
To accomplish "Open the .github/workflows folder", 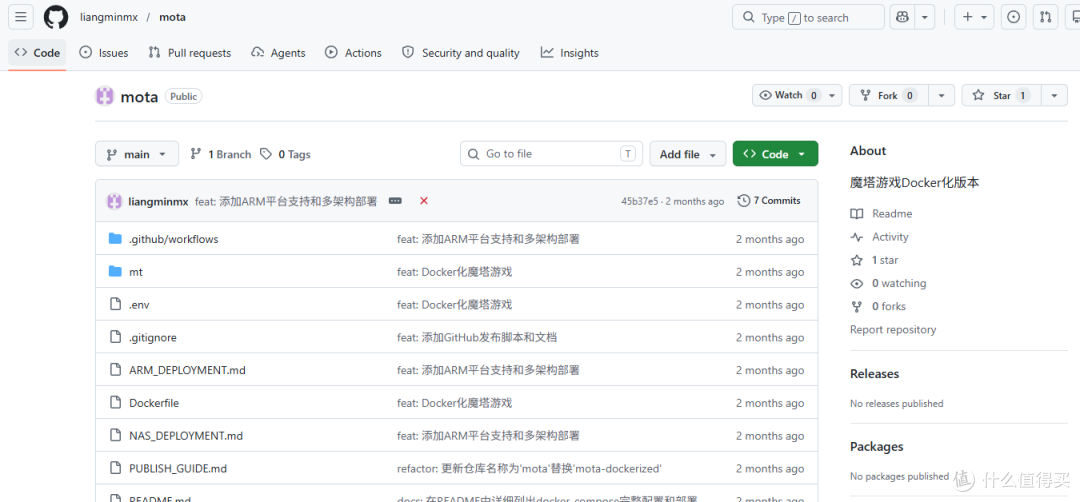I will click(x=174, y=239).
